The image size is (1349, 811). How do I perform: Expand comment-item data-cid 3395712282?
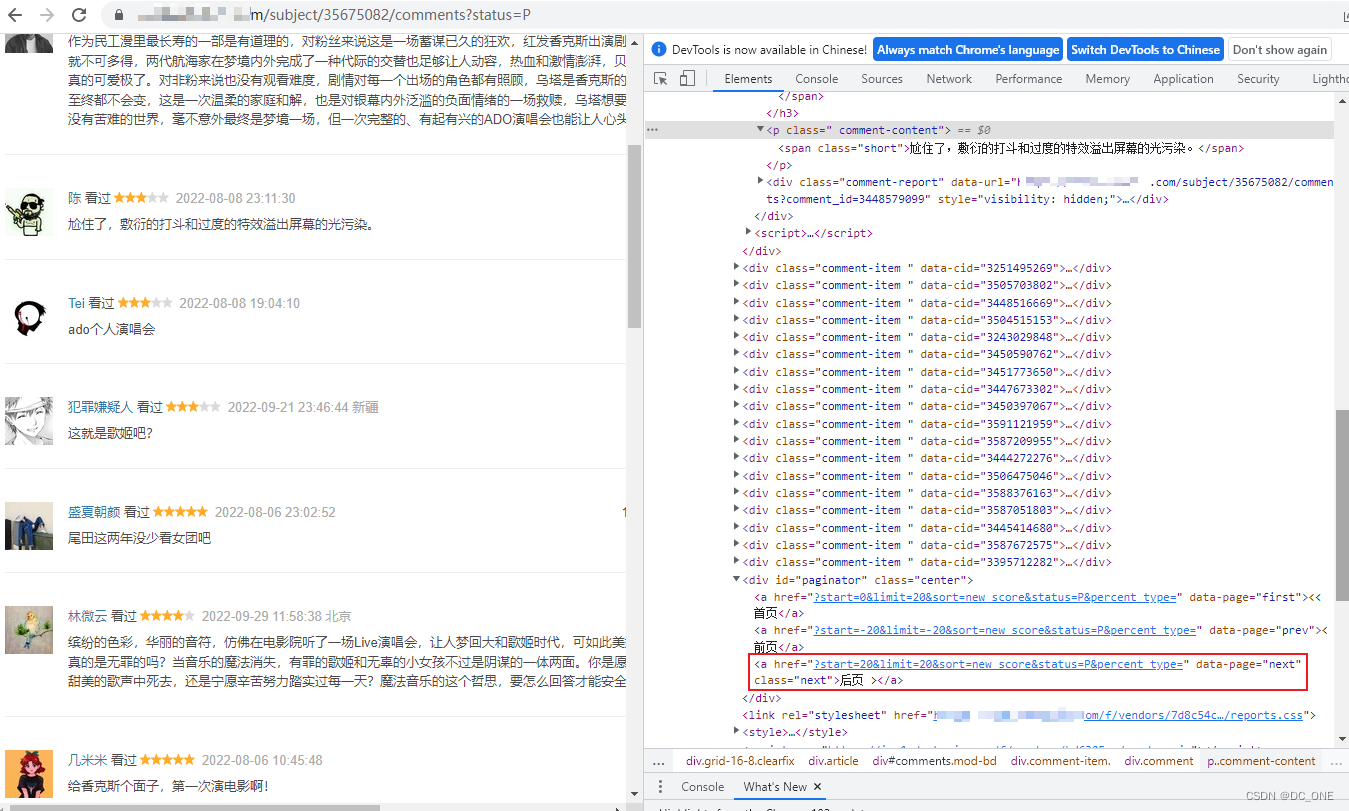point(737,562)
